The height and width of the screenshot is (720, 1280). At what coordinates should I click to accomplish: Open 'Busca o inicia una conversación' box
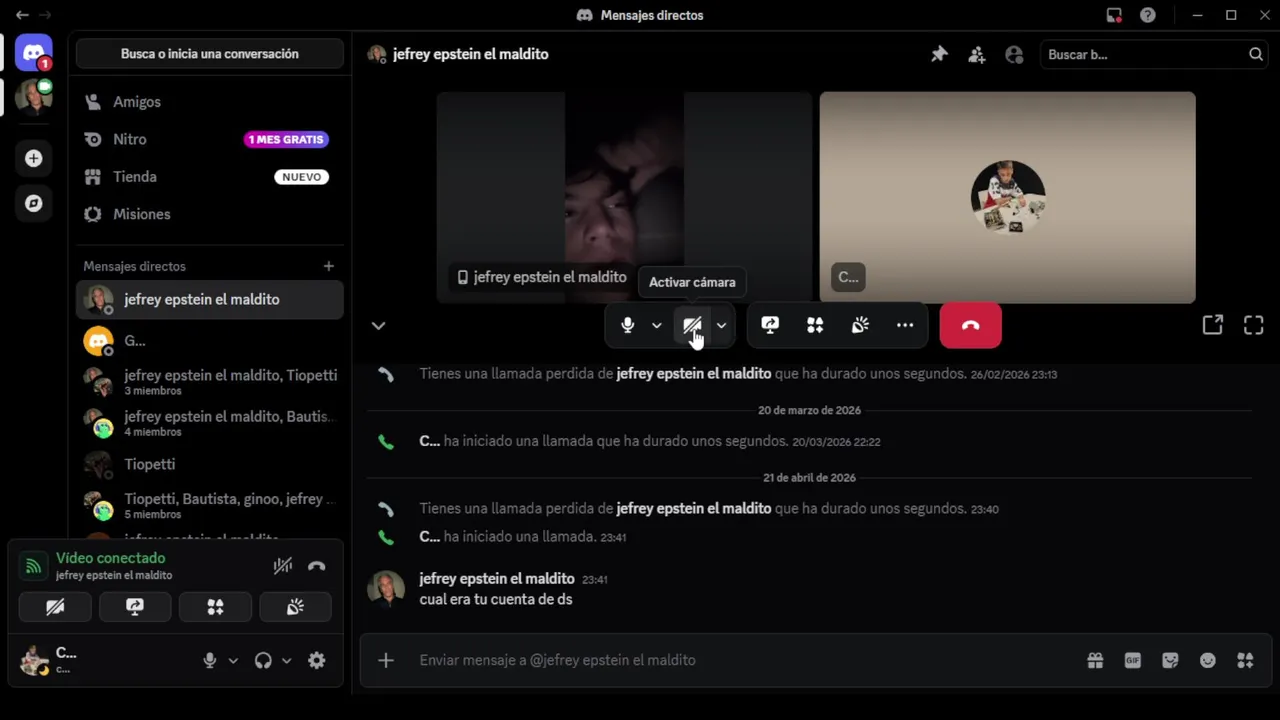pos(210,54)
